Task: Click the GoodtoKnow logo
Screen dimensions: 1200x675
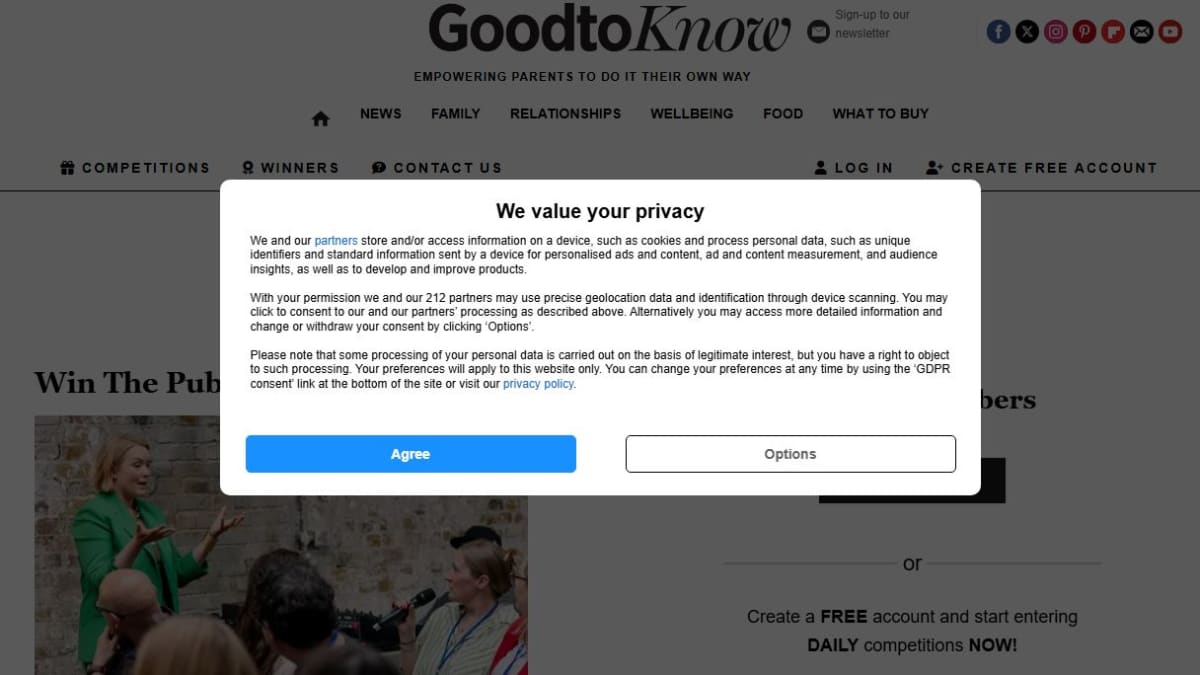Action: 609,29
